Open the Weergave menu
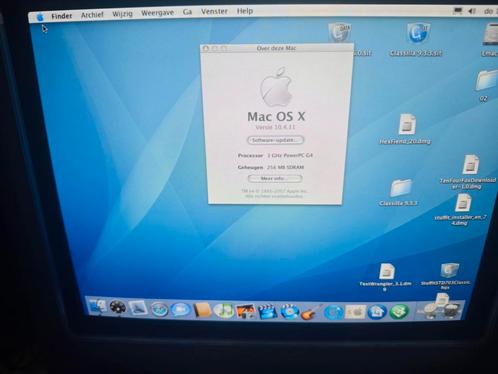The width and height of the screenshot is (498, 374). pos(157,13)
